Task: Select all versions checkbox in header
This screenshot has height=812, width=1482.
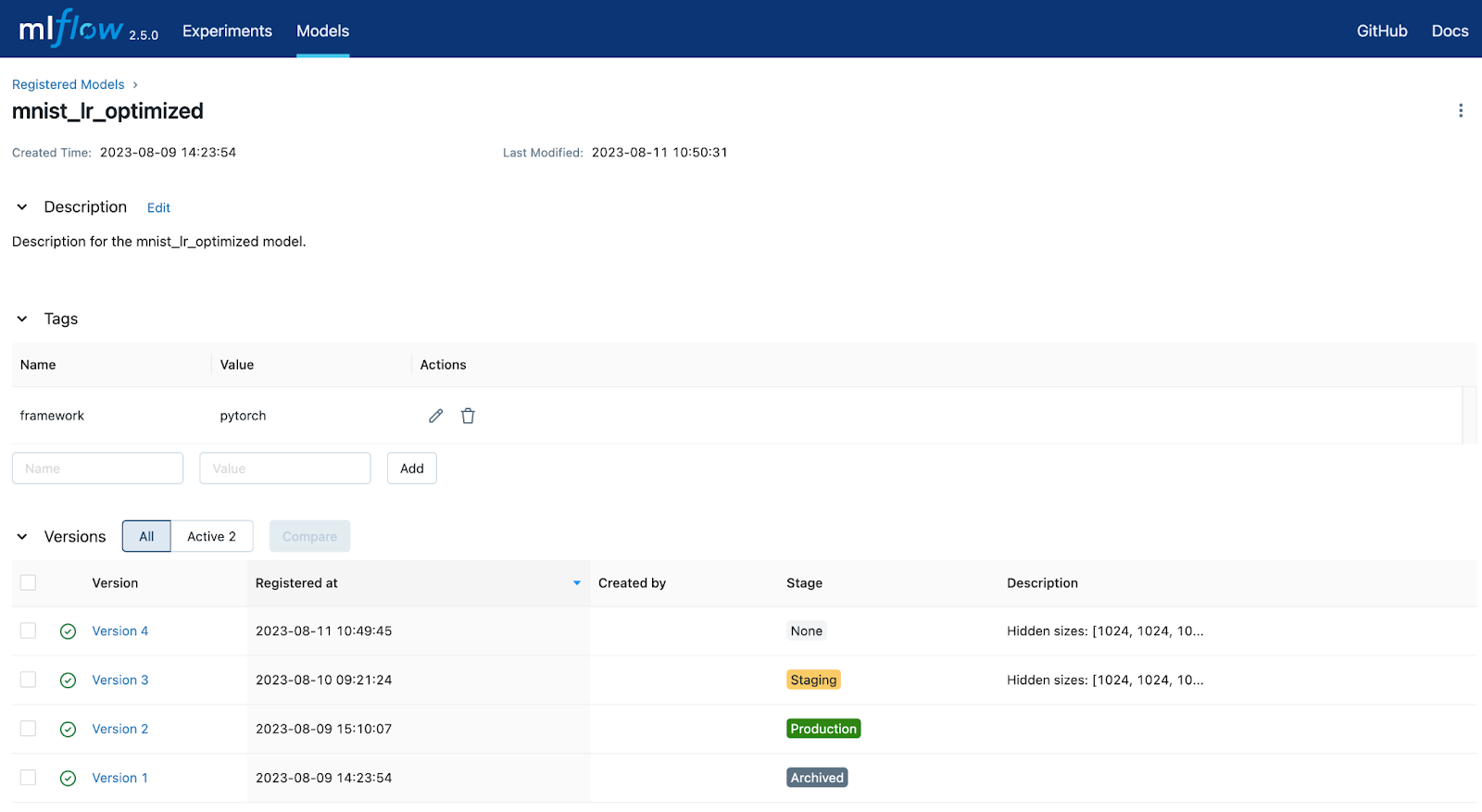Action: pos(28,582)
